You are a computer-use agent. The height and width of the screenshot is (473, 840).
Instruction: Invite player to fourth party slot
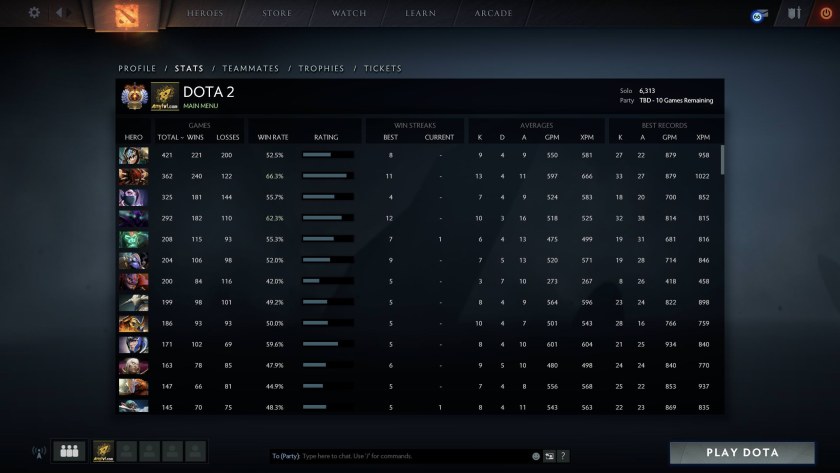coord(172,451)
